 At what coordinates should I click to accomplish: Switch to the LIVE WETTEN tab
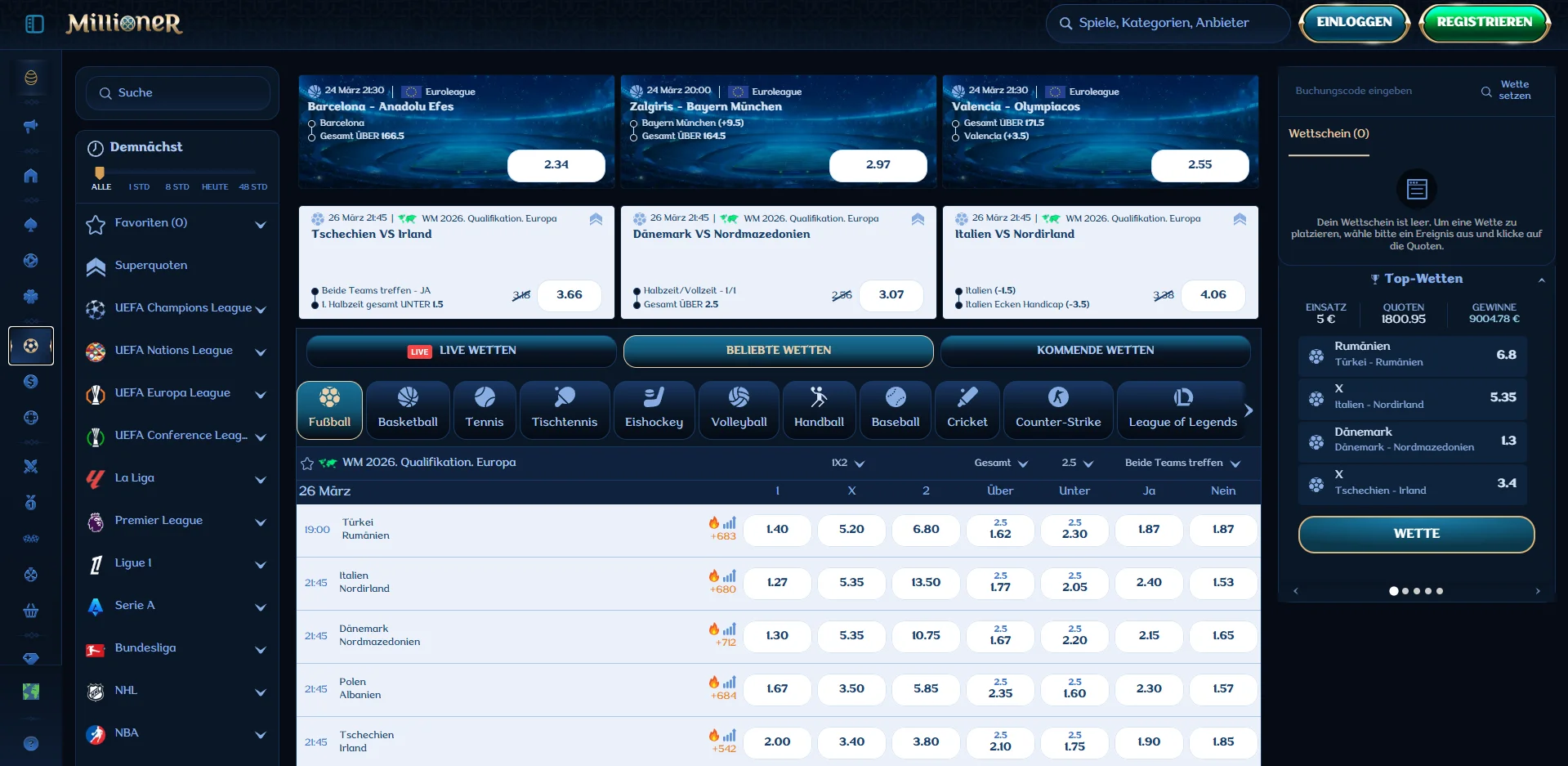click(x=461, y=351)
